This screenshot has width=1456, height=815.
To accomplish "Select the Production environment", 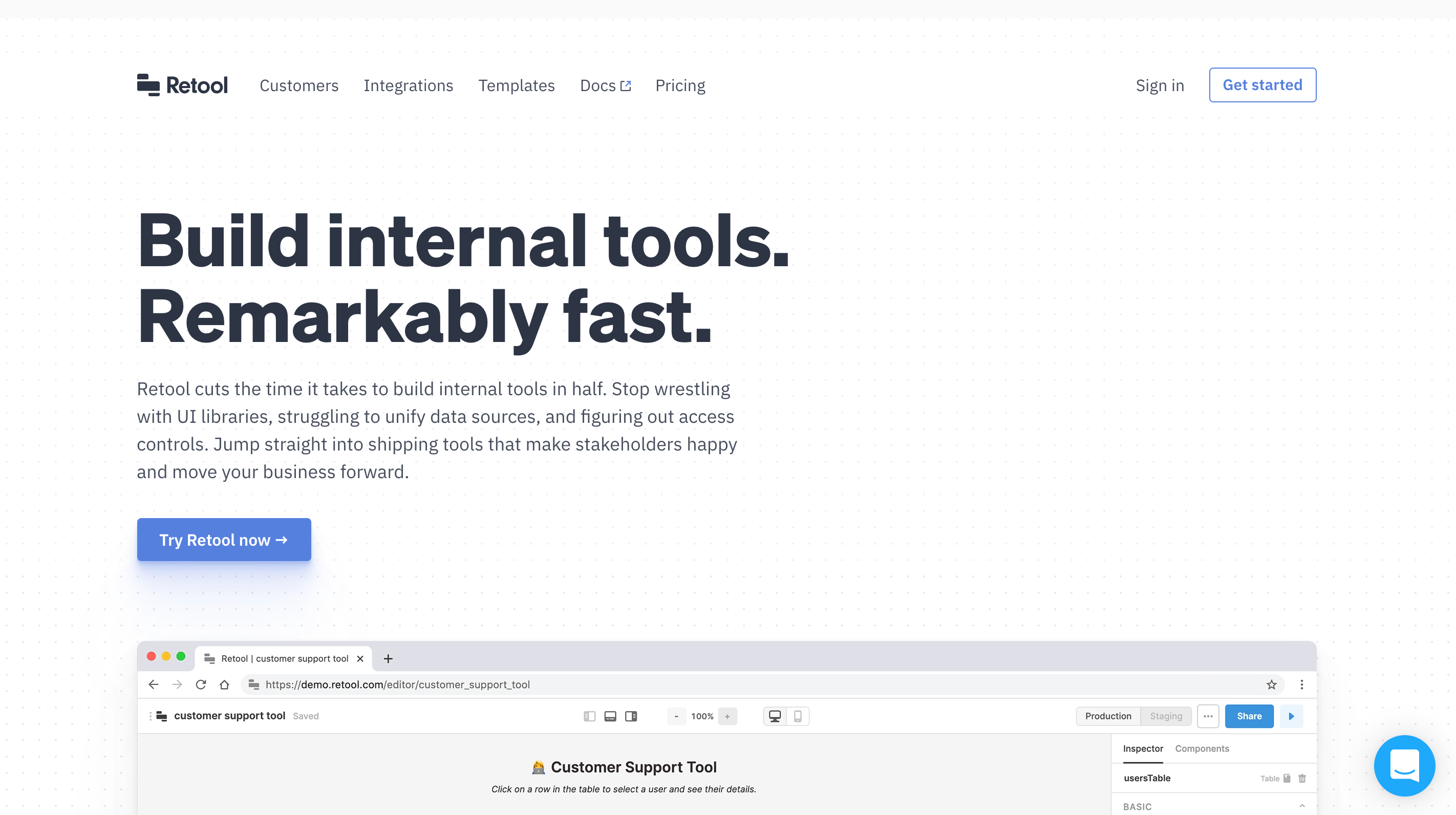I will point(1108,716).
